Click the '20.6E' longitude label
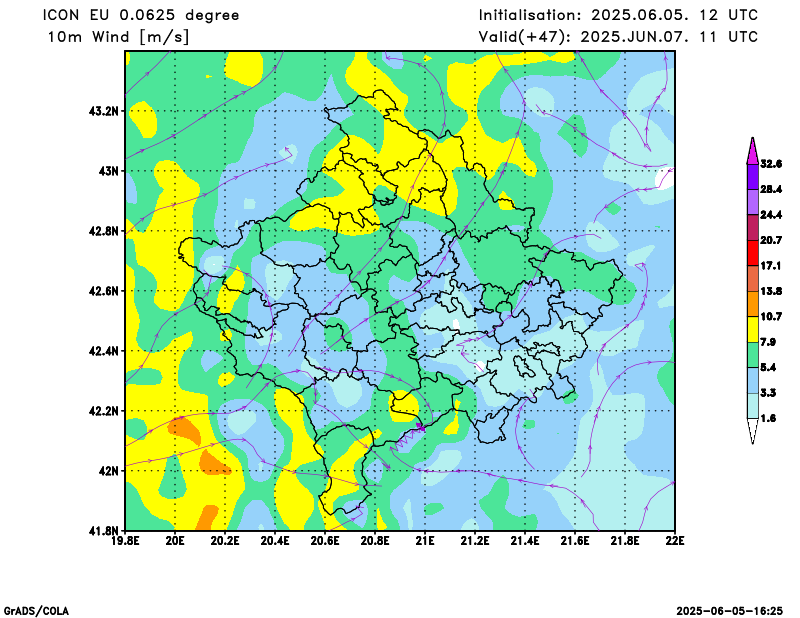The image size is (800, 618). (x=325, y=541)
